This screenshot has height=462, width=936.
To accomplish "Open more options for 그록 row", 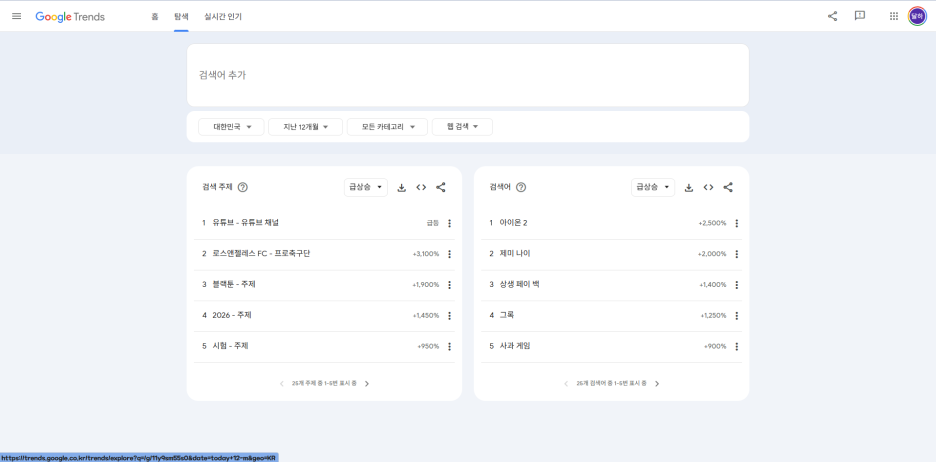I will pyautogui.click(x=737, y=316).
